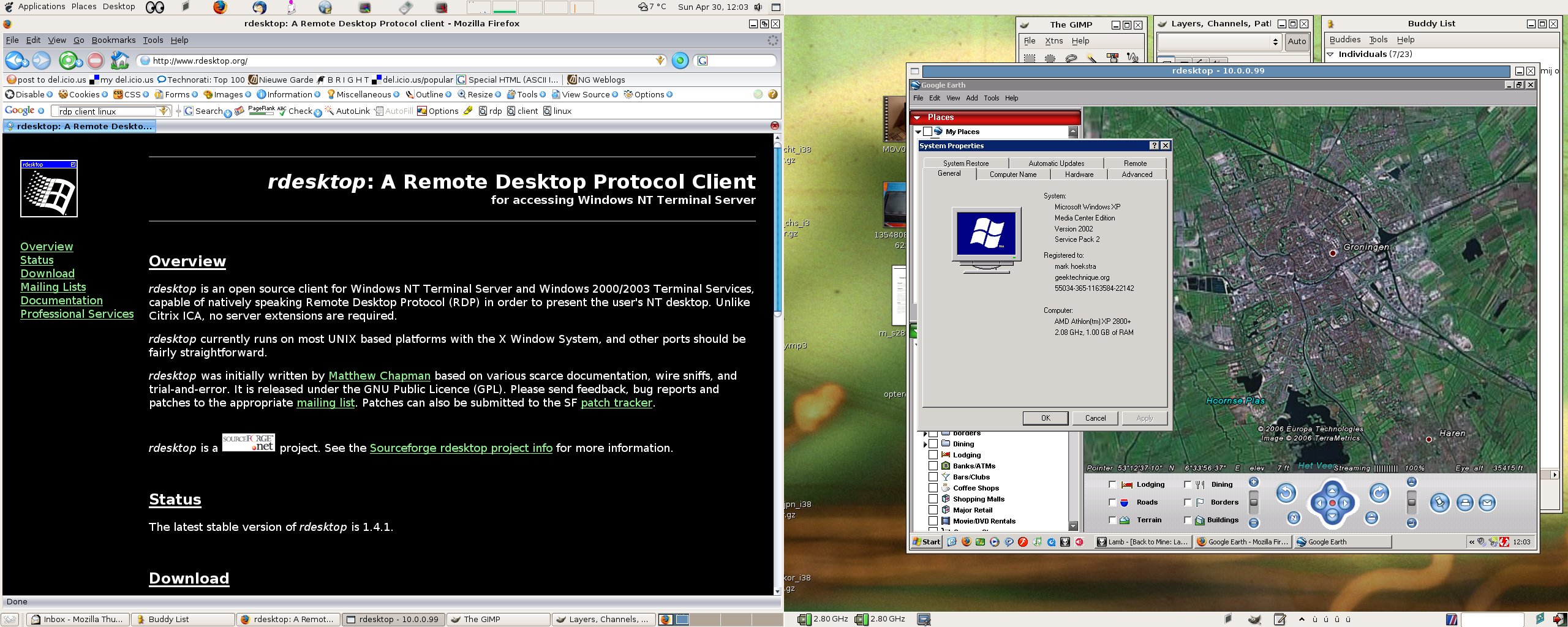The height and width of the screenshot is (627, 1568).
Task: Click the PageRank indicator in Google toolbar
Action: tap(261, 110)
